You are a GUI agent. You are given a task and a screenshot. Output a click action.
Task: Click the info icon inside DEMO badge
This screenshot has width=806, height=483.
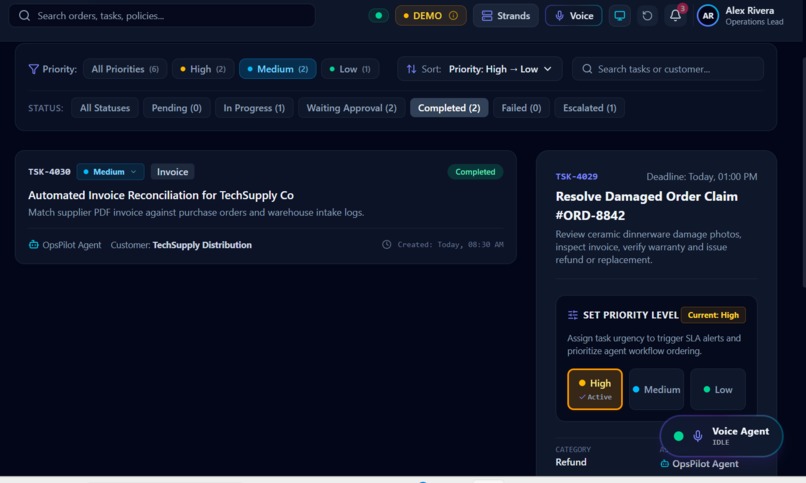453,15
